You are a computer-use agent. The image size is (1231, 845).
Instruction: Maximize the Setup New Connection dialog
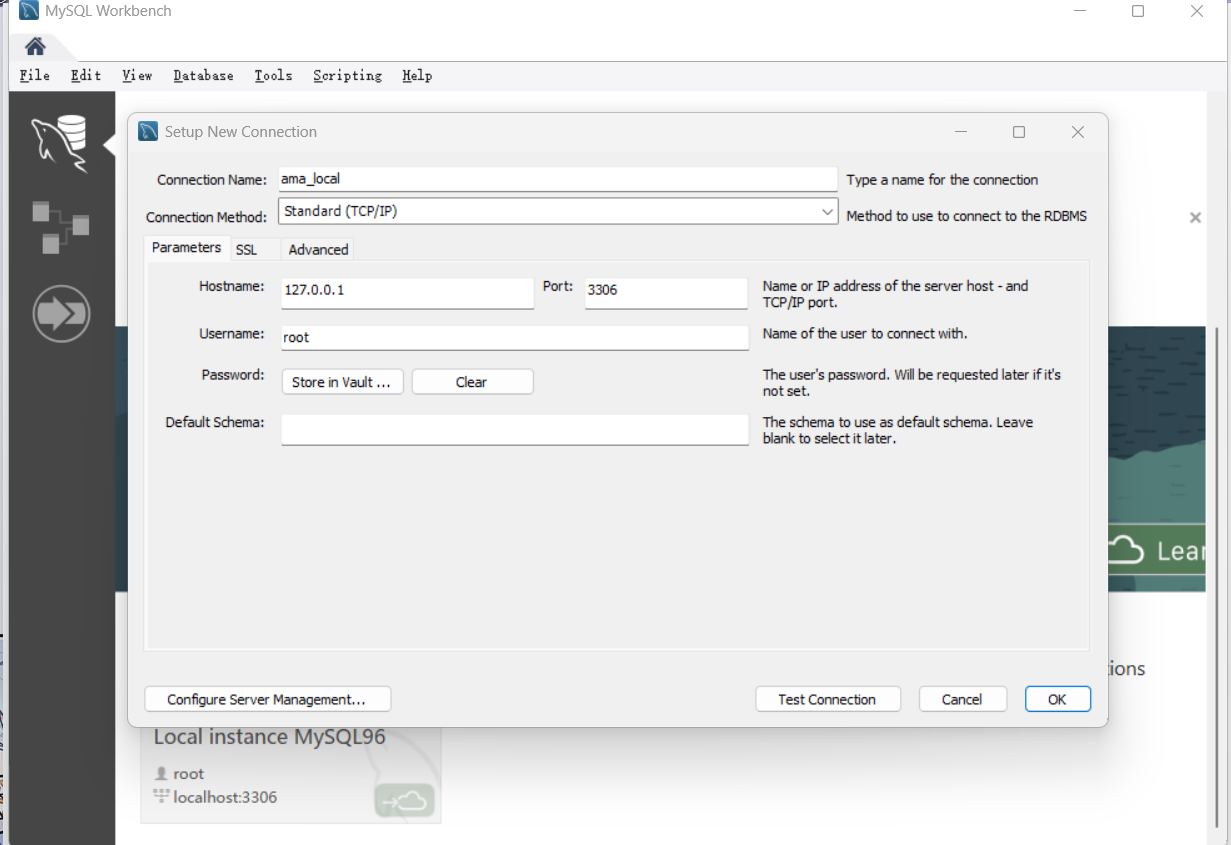click(x=1019, y=132)
